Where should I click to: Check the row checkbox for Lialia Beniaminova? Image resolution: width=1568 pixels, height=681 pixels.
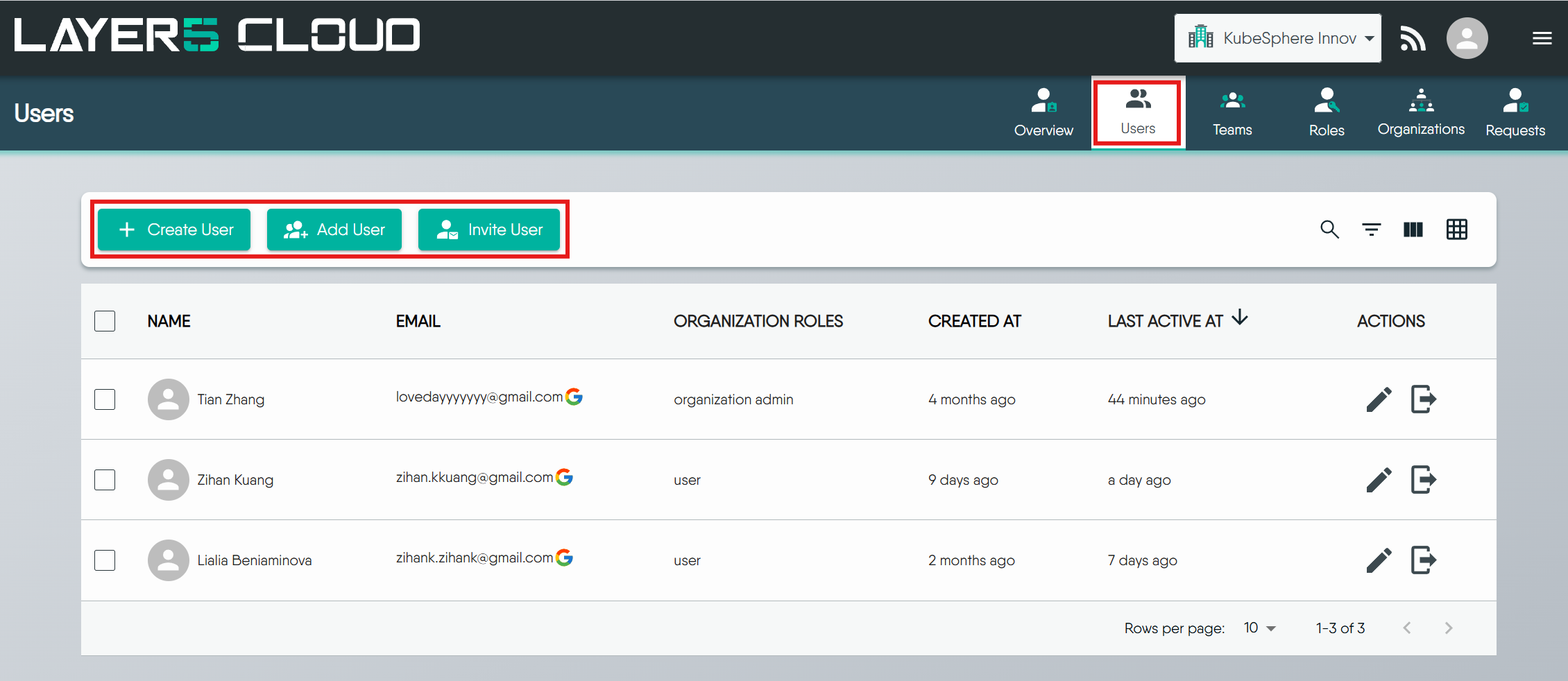tap(104, 560)
